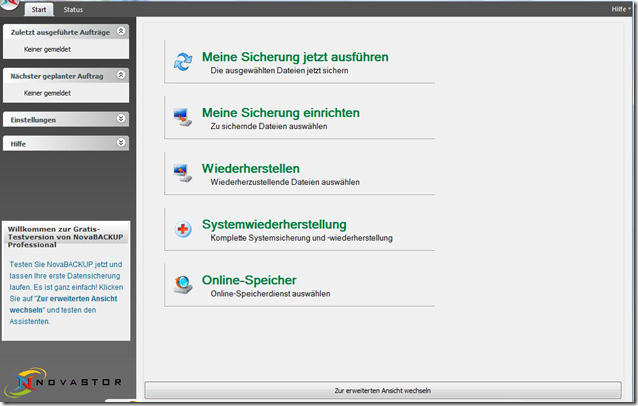The image size is (638, 406).
Task: Open Online-Speicher heading link
Action: click(249, 280)
